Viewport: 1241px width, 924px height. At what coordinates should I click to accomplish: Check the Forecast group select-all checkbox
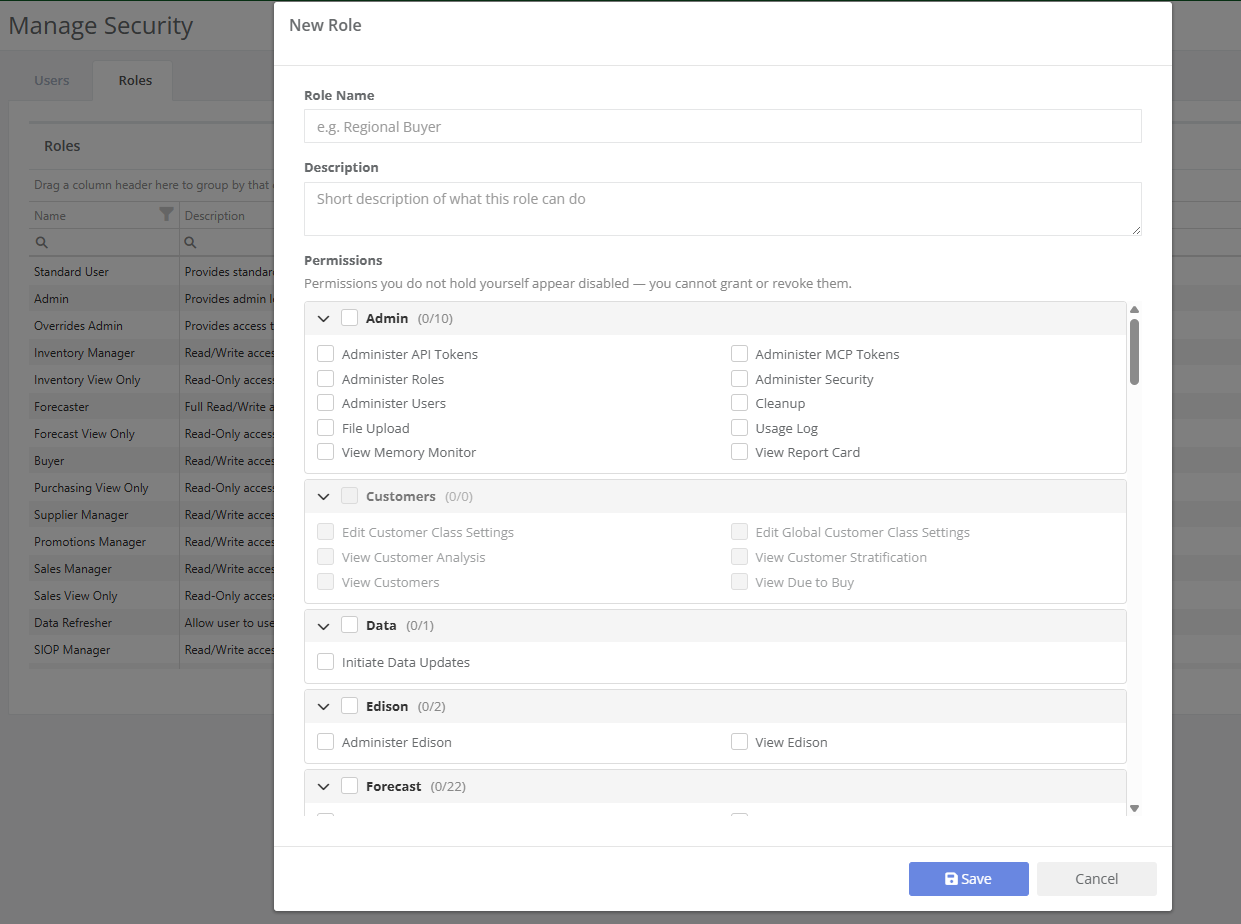click(349, 786)
